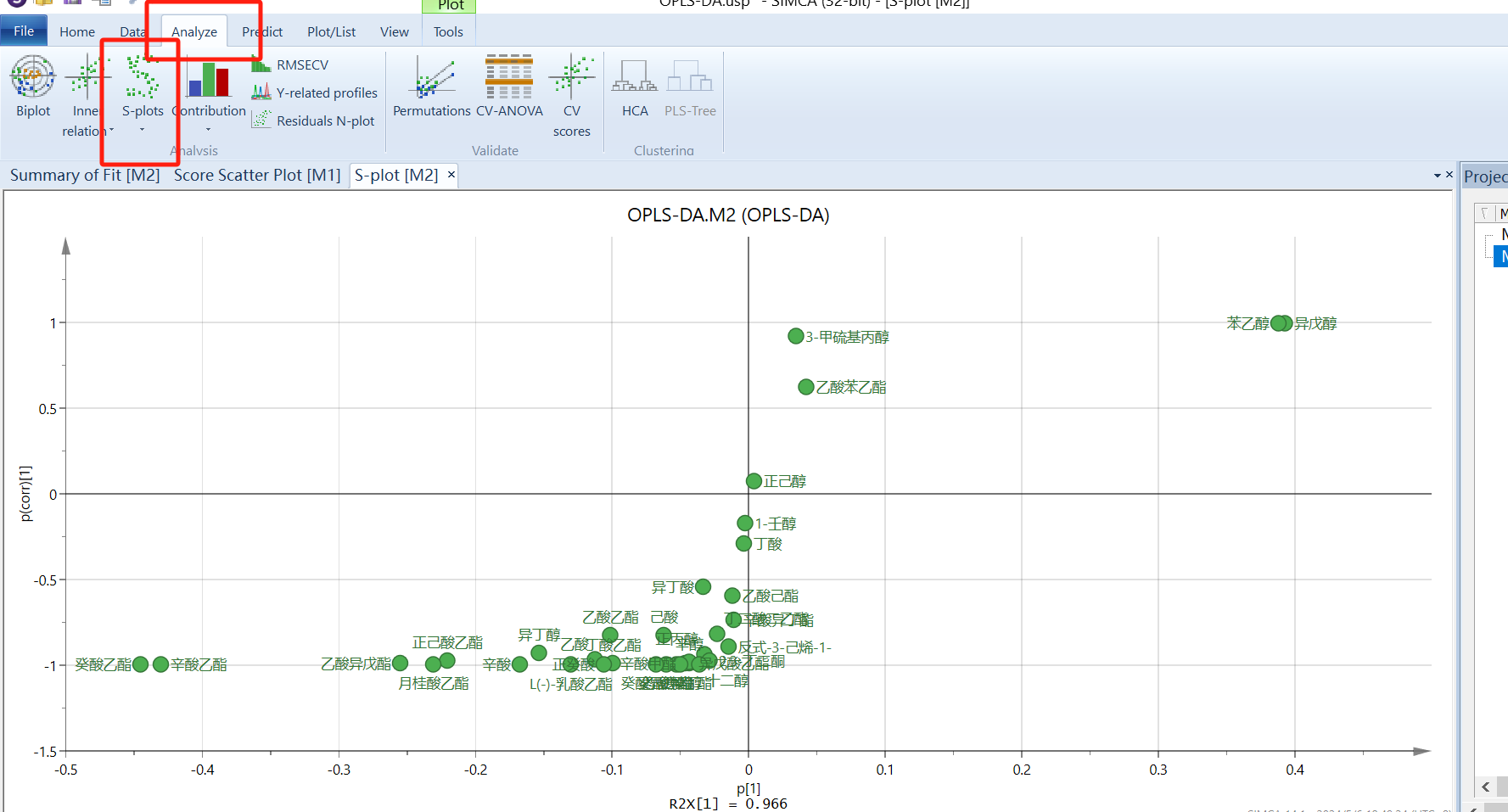Open the RMSECV plot
Screen dimensions: 1508x812
301,65
